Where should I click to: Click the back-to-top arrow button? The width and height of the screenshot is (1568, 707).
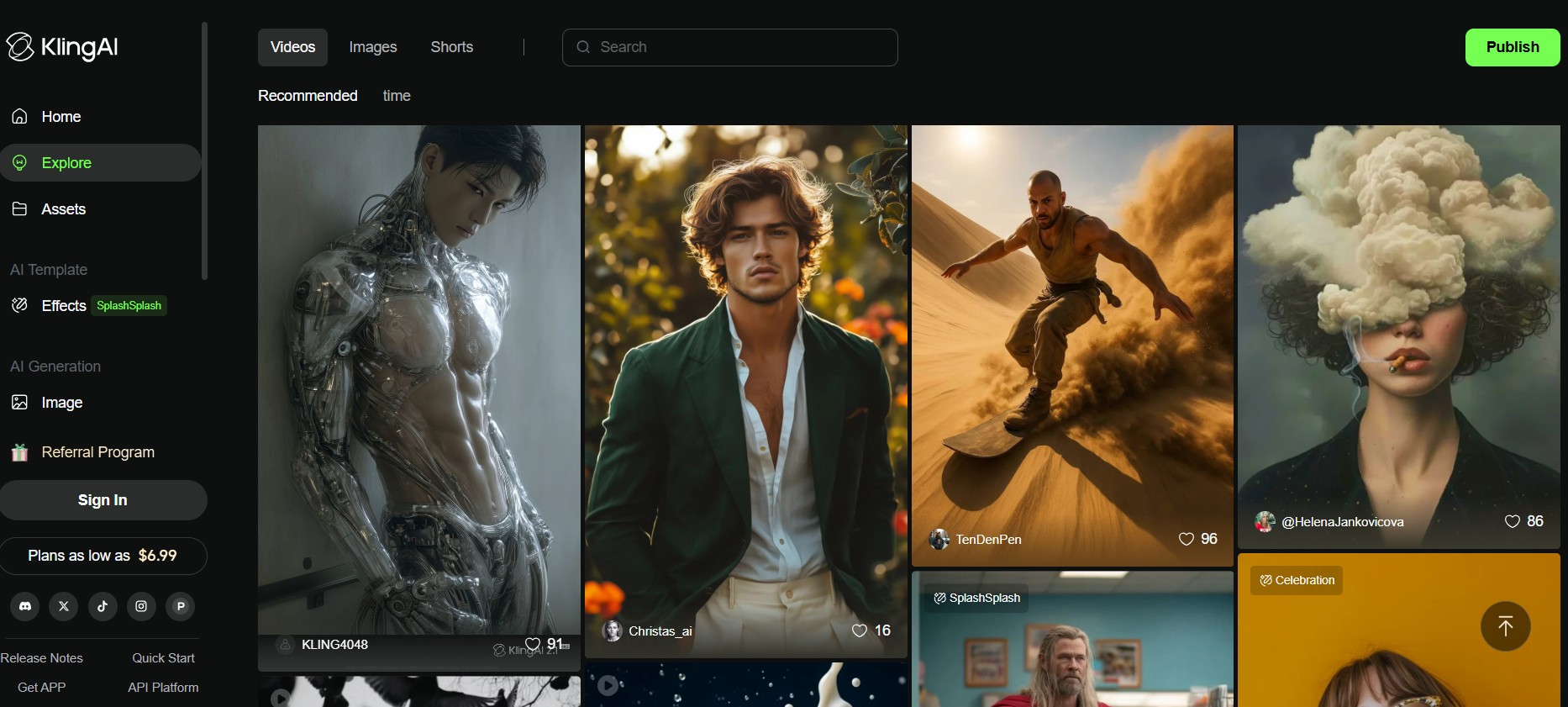click(1505, 626)
